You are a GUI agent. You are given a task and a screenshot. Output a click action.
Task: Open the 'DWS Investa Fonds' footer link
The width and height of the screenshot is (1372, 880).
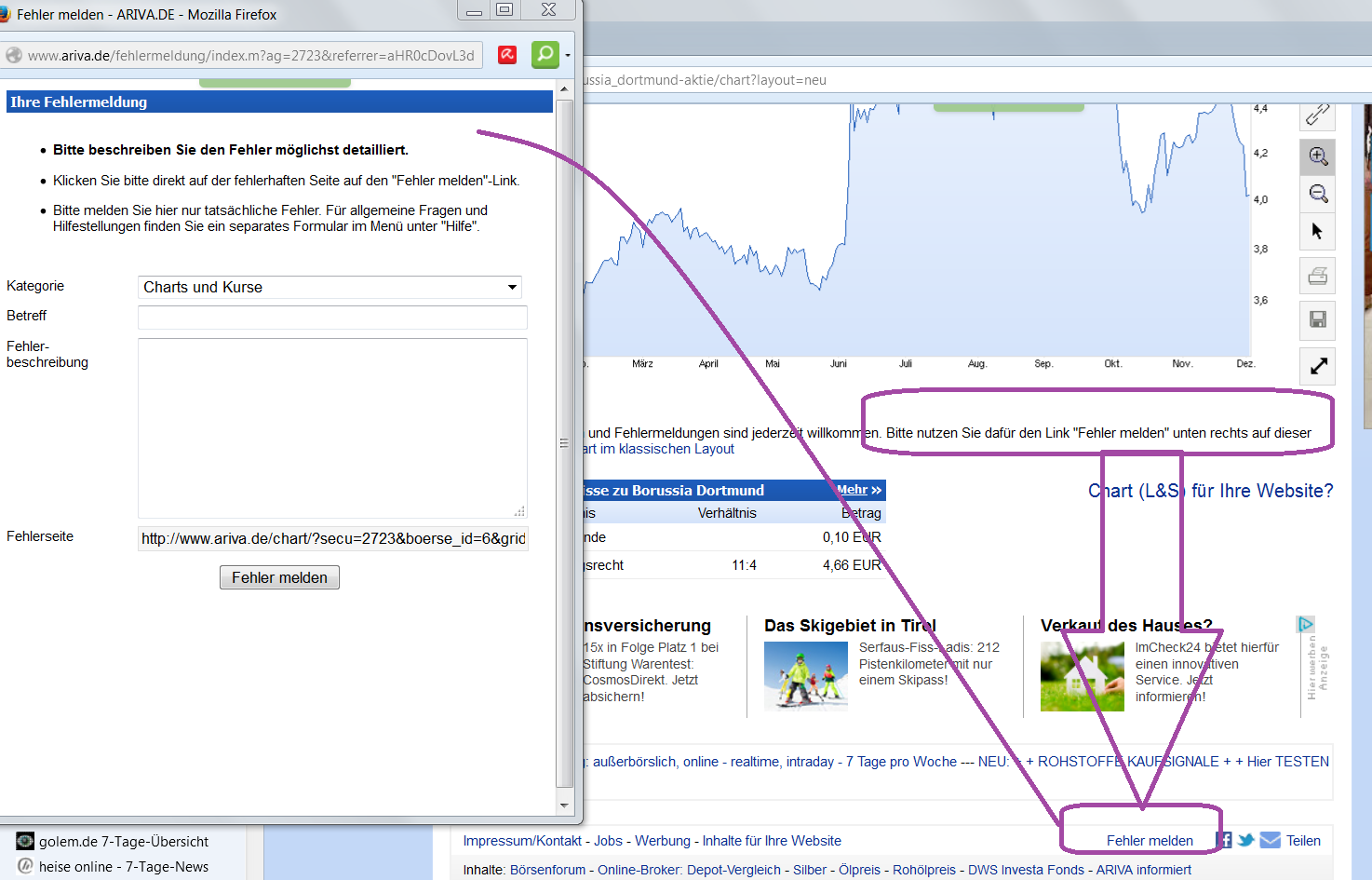(1026, 870)
